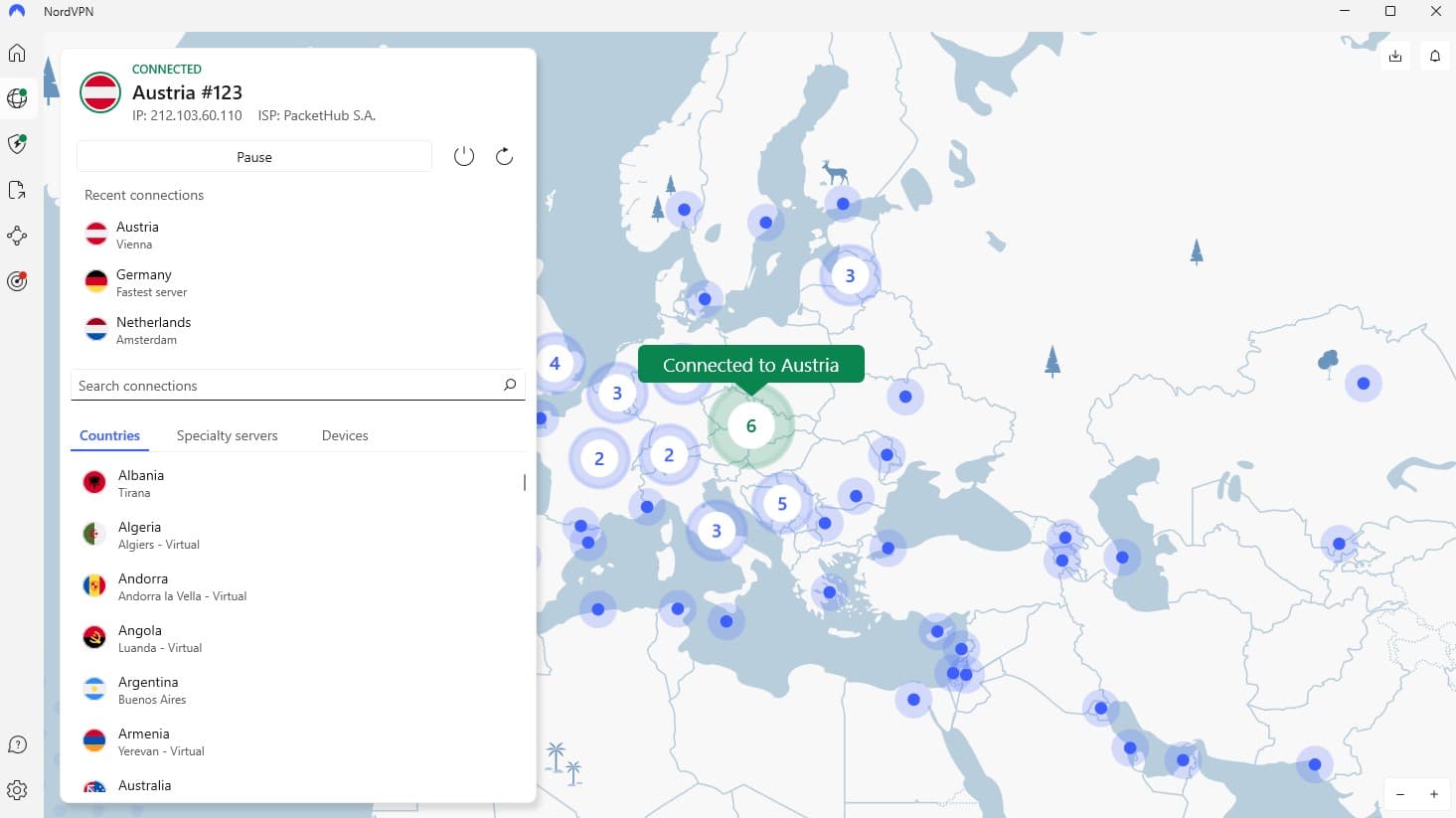Zoom out the map with minus

(x=1400, y=794)
